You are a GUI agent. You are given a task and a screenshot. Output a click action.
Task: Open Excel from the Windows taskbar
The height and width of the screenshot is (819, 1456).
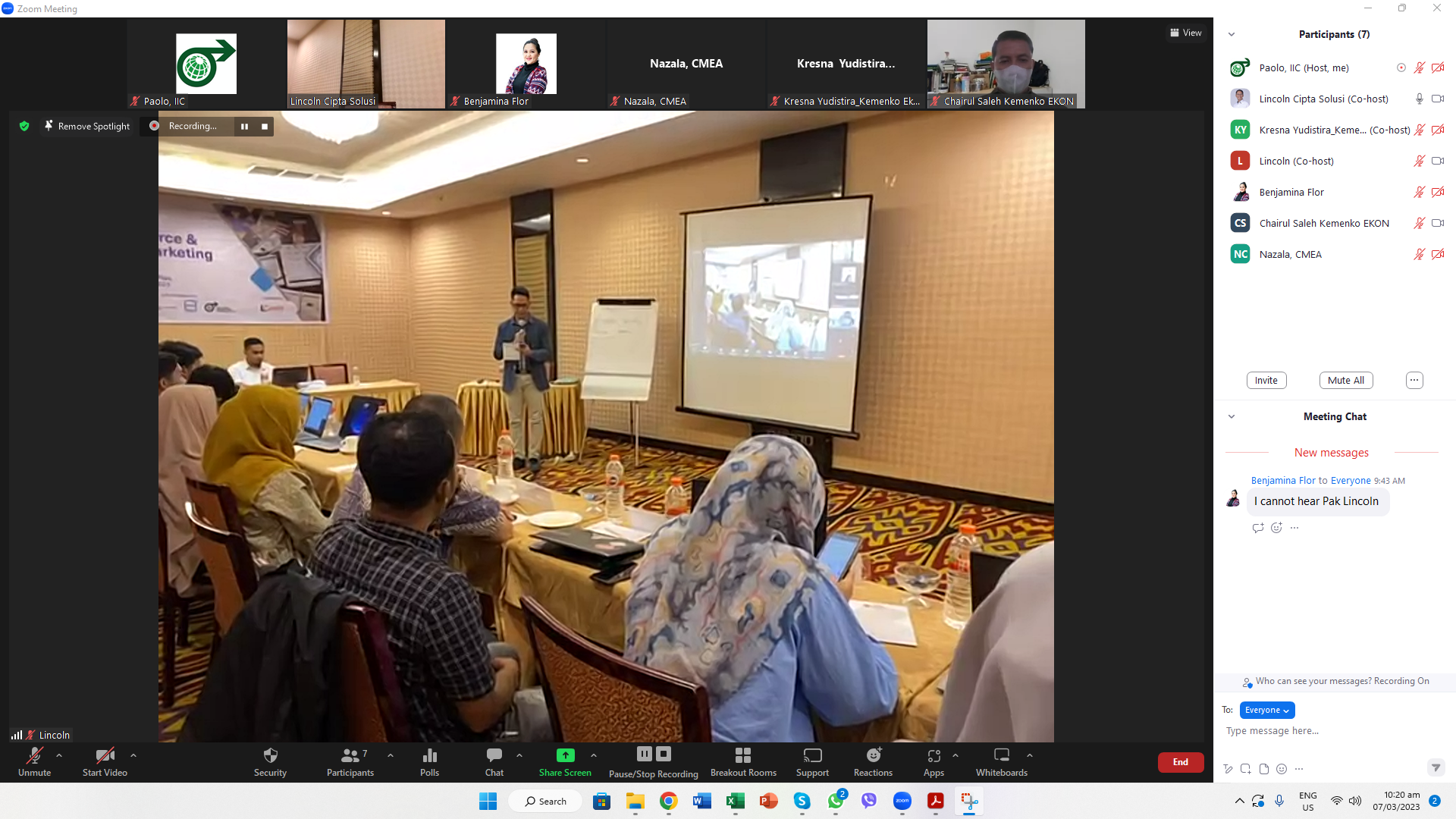[735, 802]
